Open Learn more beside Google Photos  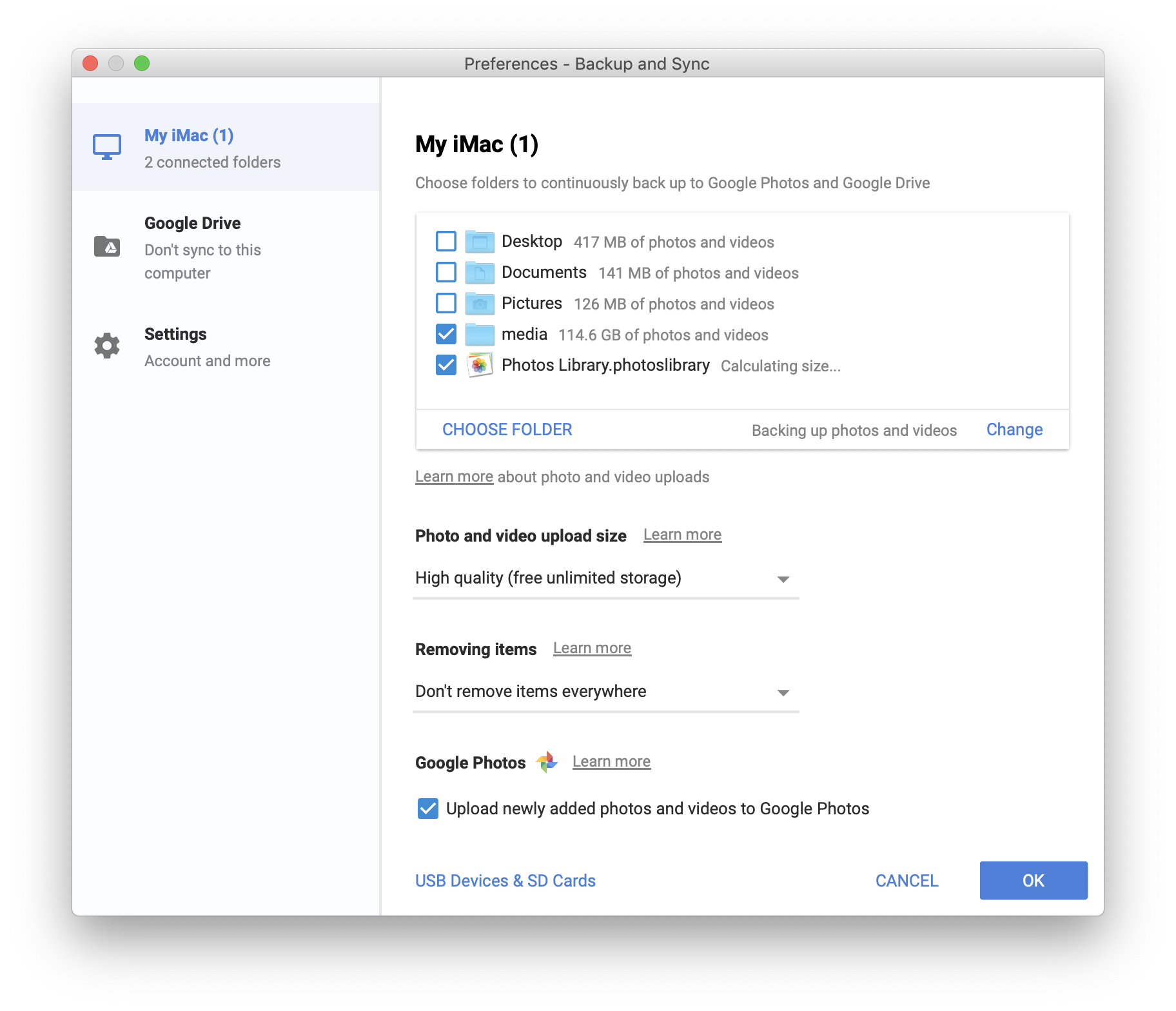coord(611,761)
